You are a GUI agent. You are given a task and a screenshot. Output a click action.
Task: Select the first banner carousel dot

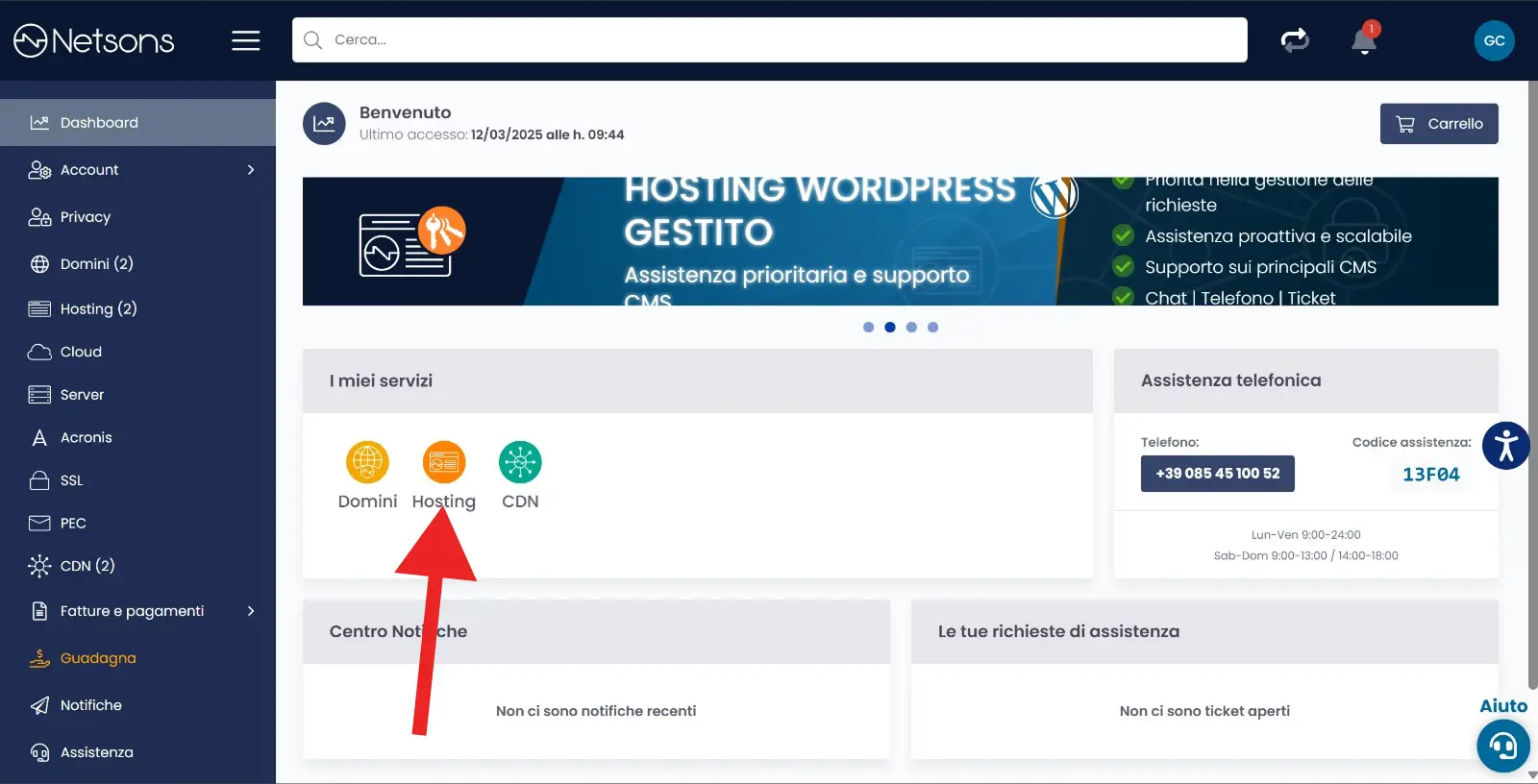coord(868,328)
